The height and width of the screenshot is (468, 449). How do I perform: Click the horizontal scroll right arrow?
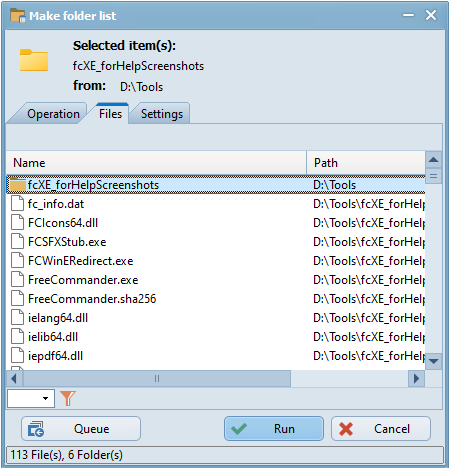click(x=416, y=379)
